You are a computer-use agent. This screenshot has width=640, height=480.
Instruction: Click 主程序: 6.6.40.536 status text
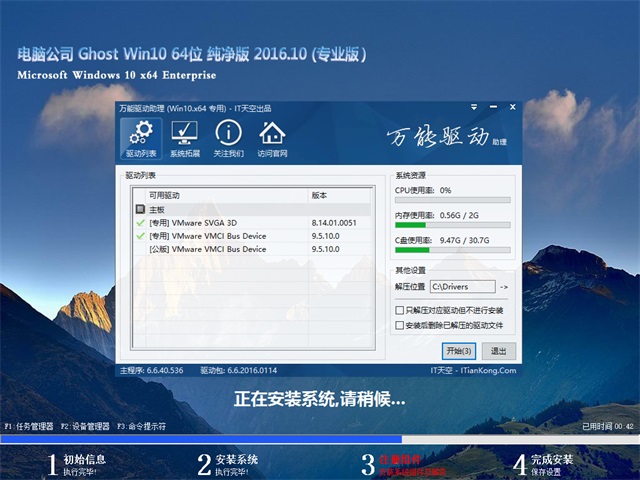(151, 370)
